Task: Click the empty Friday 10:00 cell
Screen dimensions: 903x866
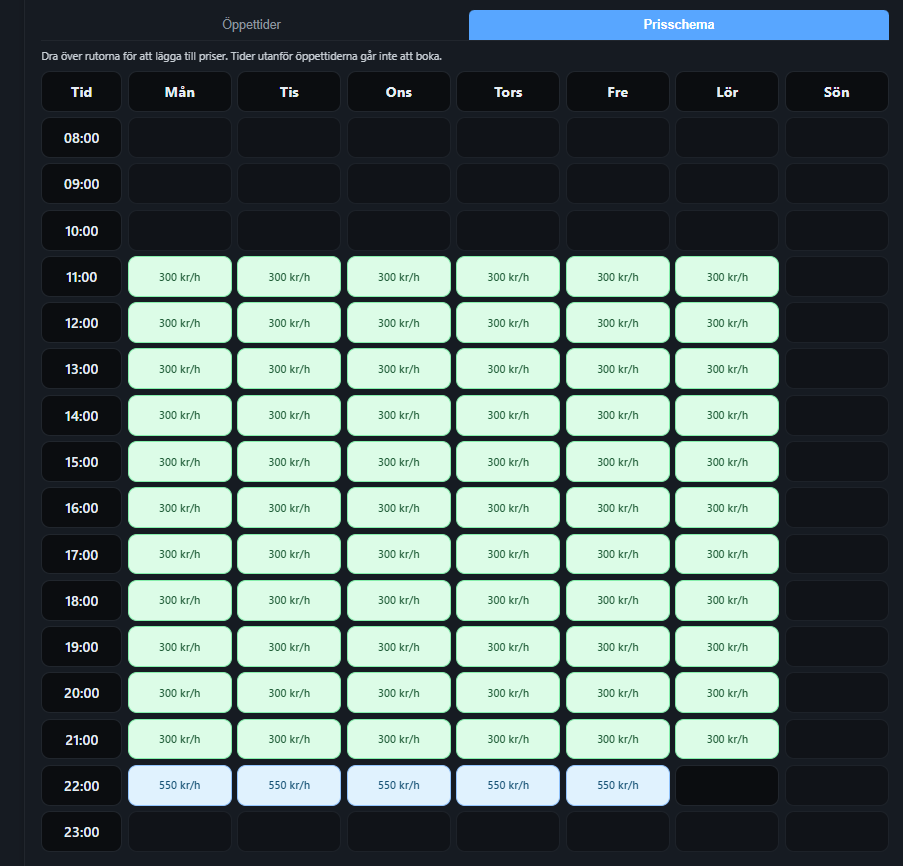Action: click(x=618, y=230)
